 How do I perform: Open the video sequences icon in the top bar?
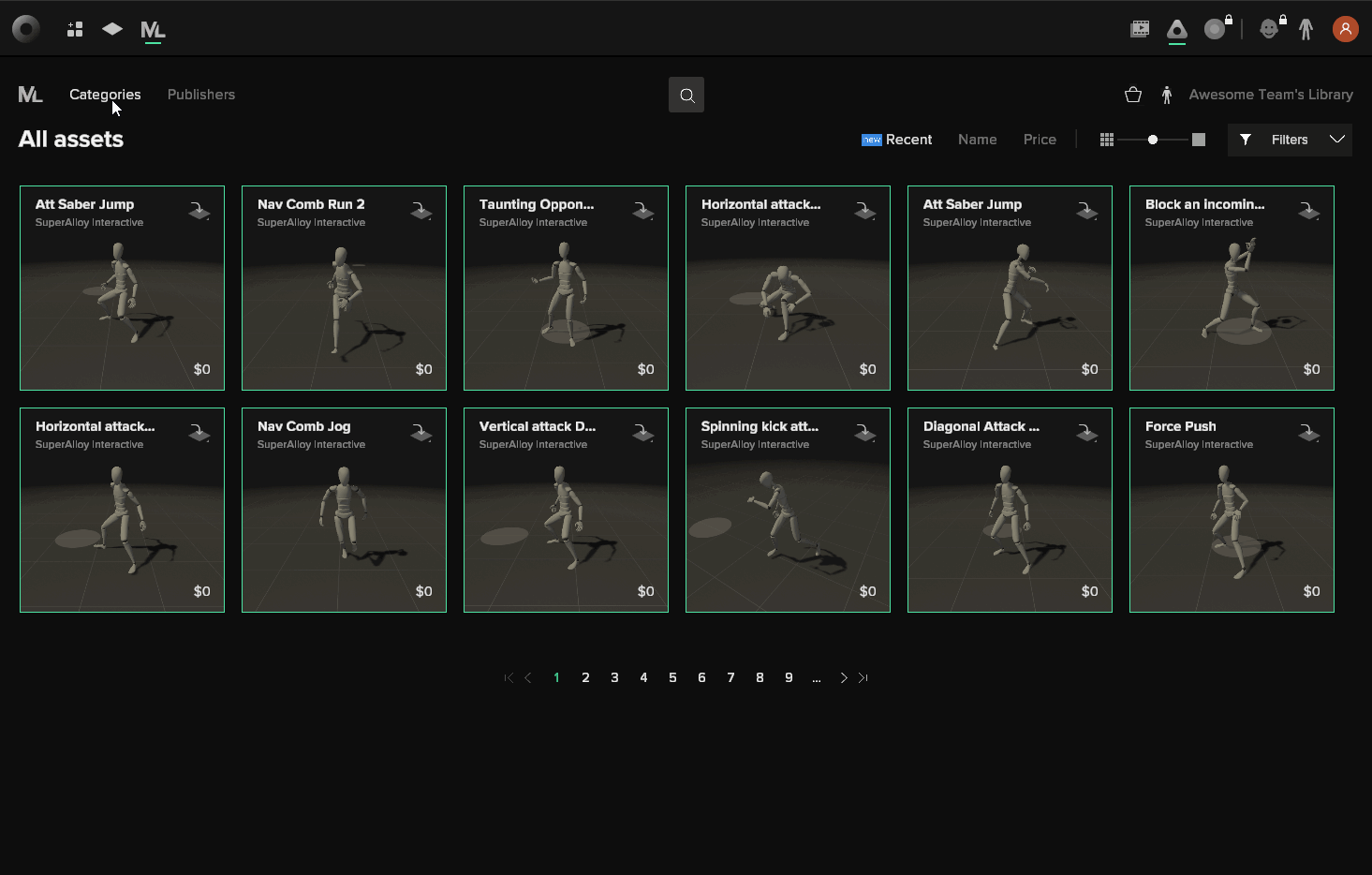[x=1140, y=28]
